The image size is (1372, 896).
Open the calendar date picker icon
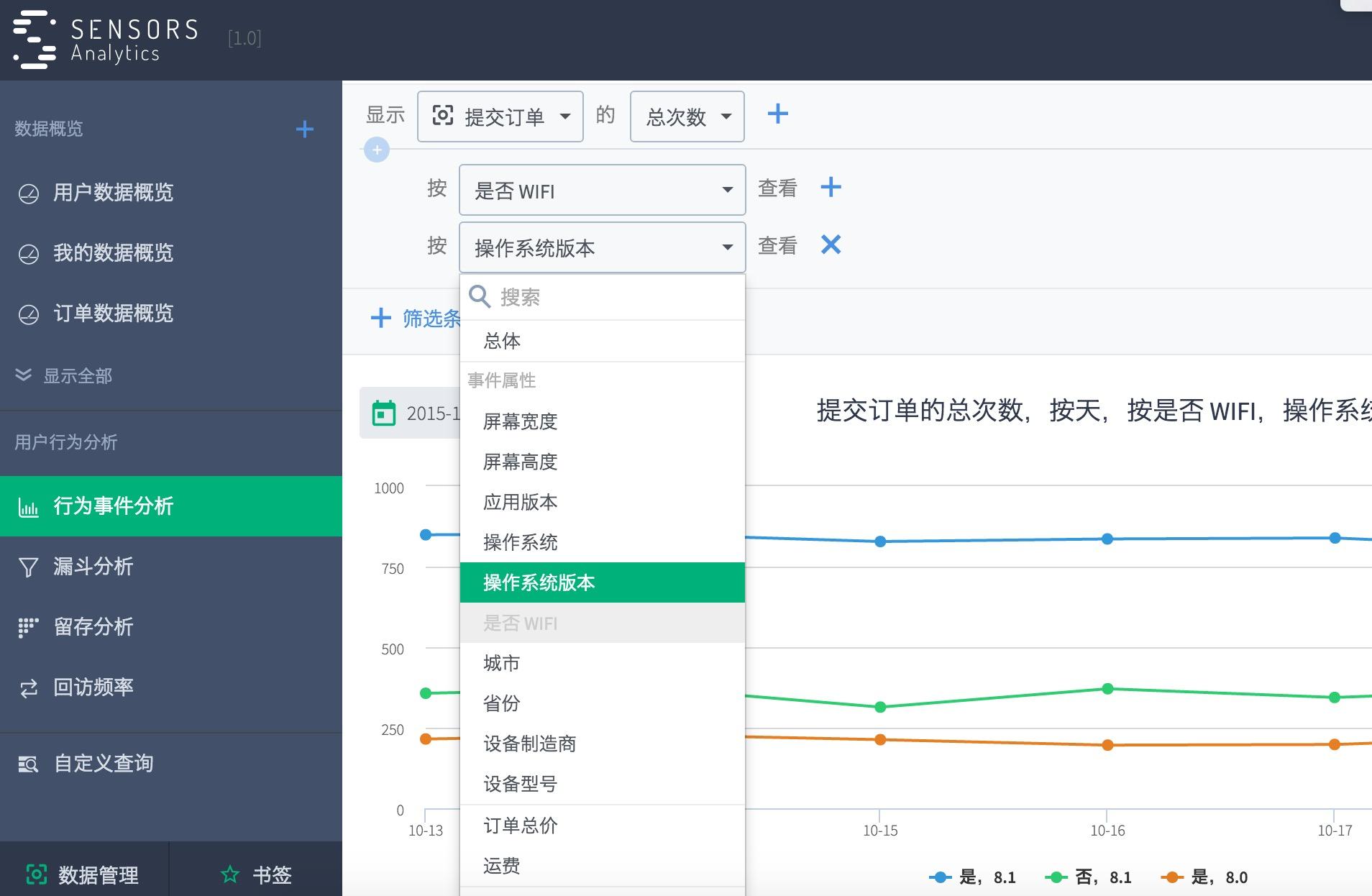point(384,412)
